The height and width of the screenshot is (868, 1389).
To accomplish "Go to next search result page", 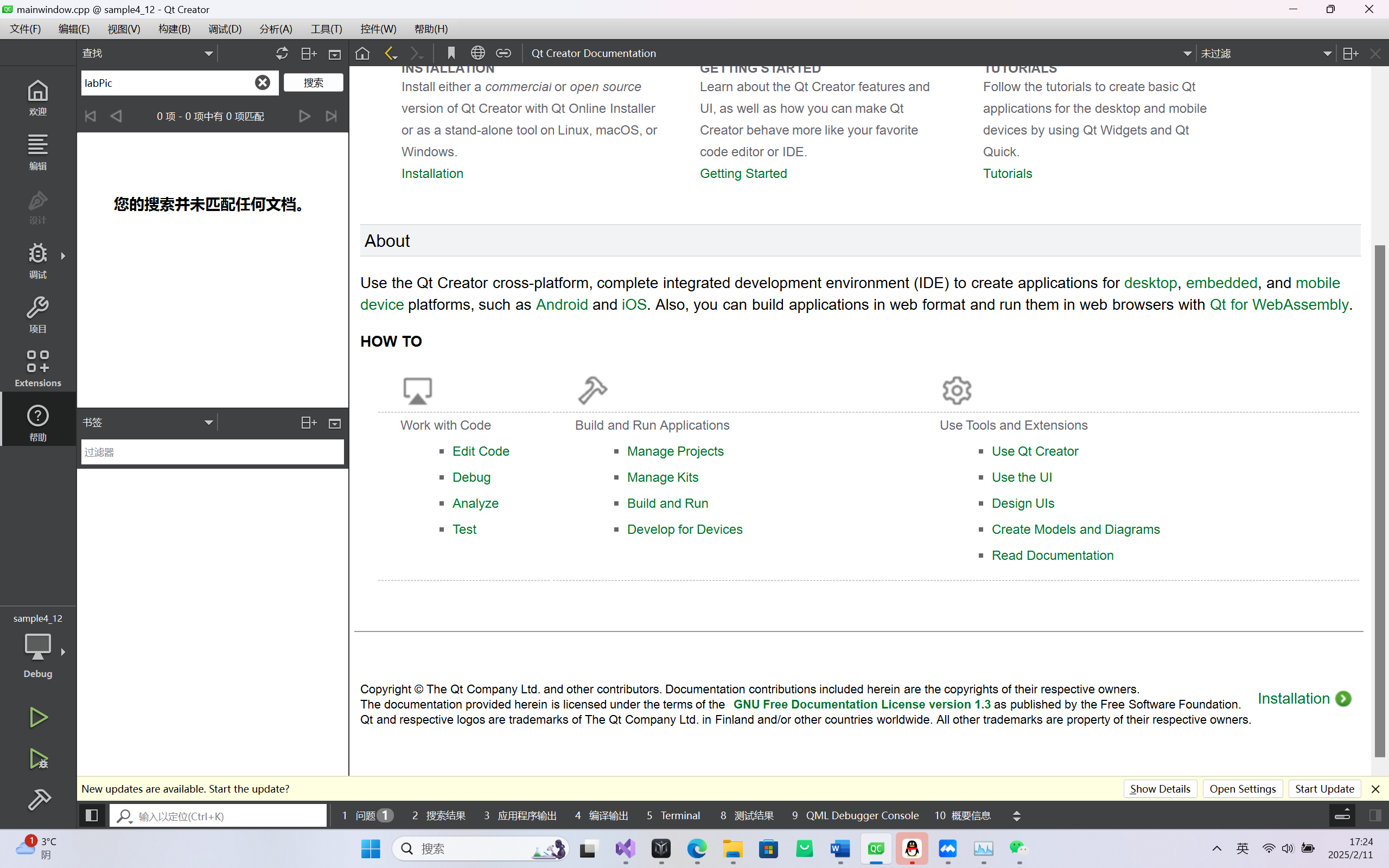I will coord(304,116).
